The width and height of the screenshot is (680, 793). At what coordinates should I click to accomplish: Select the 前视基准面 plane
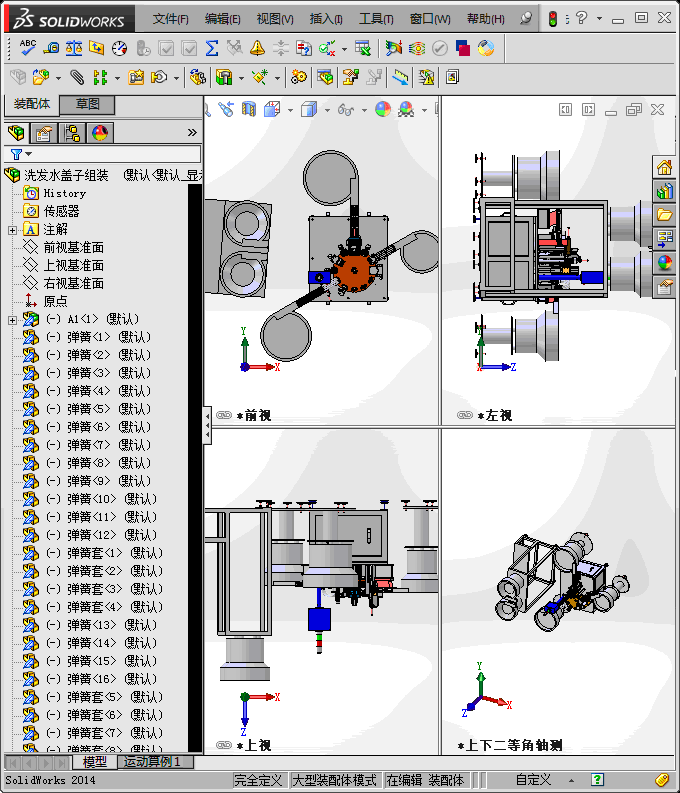pyautogui.click(x=73, y=247)
